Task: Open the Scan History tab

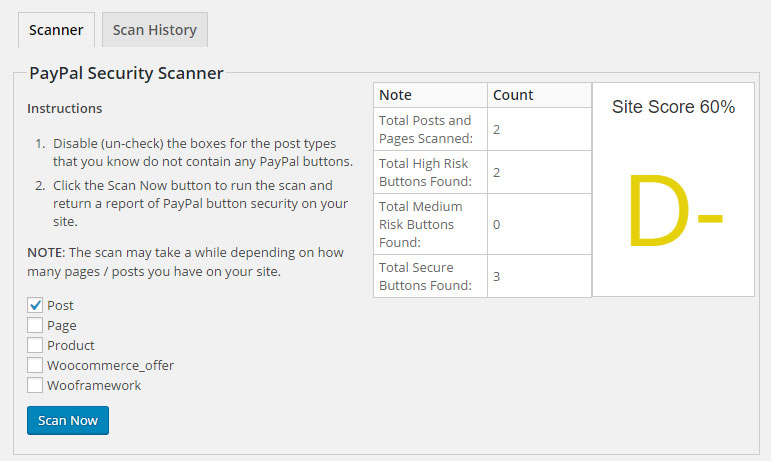Action: pyautogui.click(x=155, y=30)
